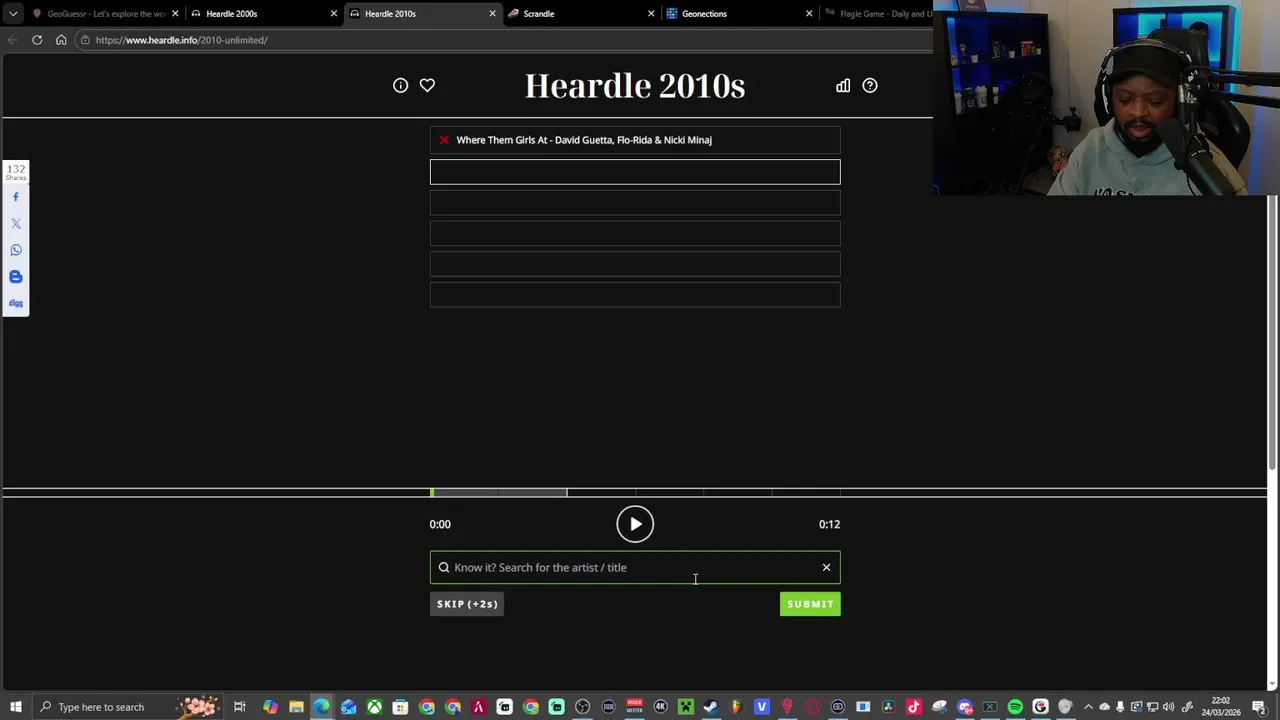Close the Heardle 2000s tab
The image size is (1280, 720).
pos(334,14)
